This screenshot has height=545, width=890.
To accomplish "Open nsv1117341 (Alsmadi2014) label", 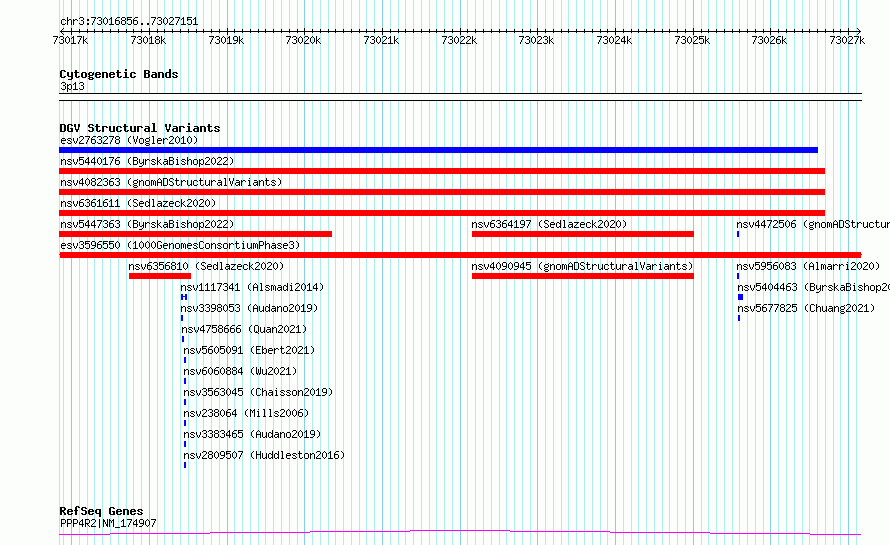I will coord(252,287).
